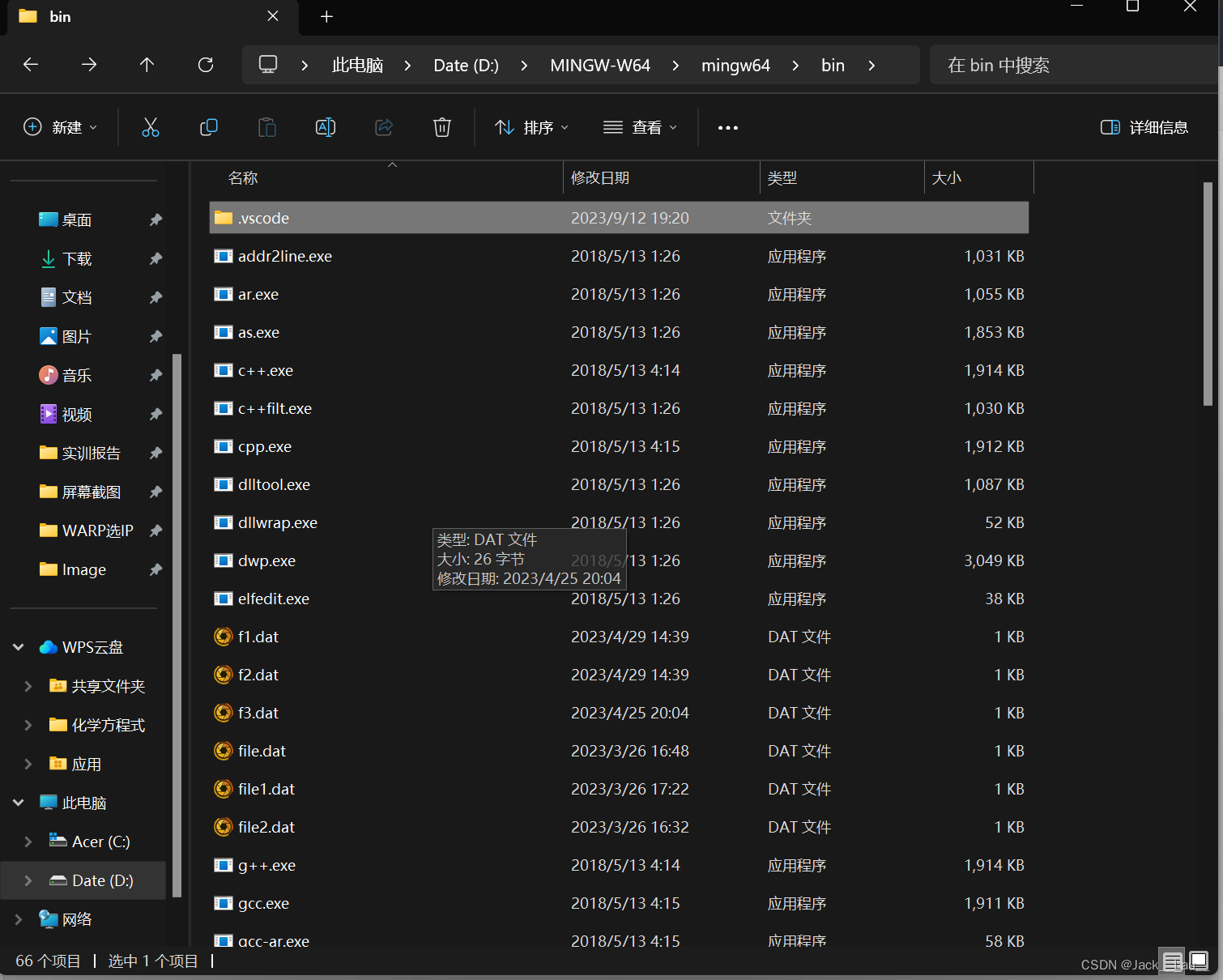The width and height of the screenshot is (1223, 980).
Task: Expand the Date (D:) drive node
Action: point(28,880)
